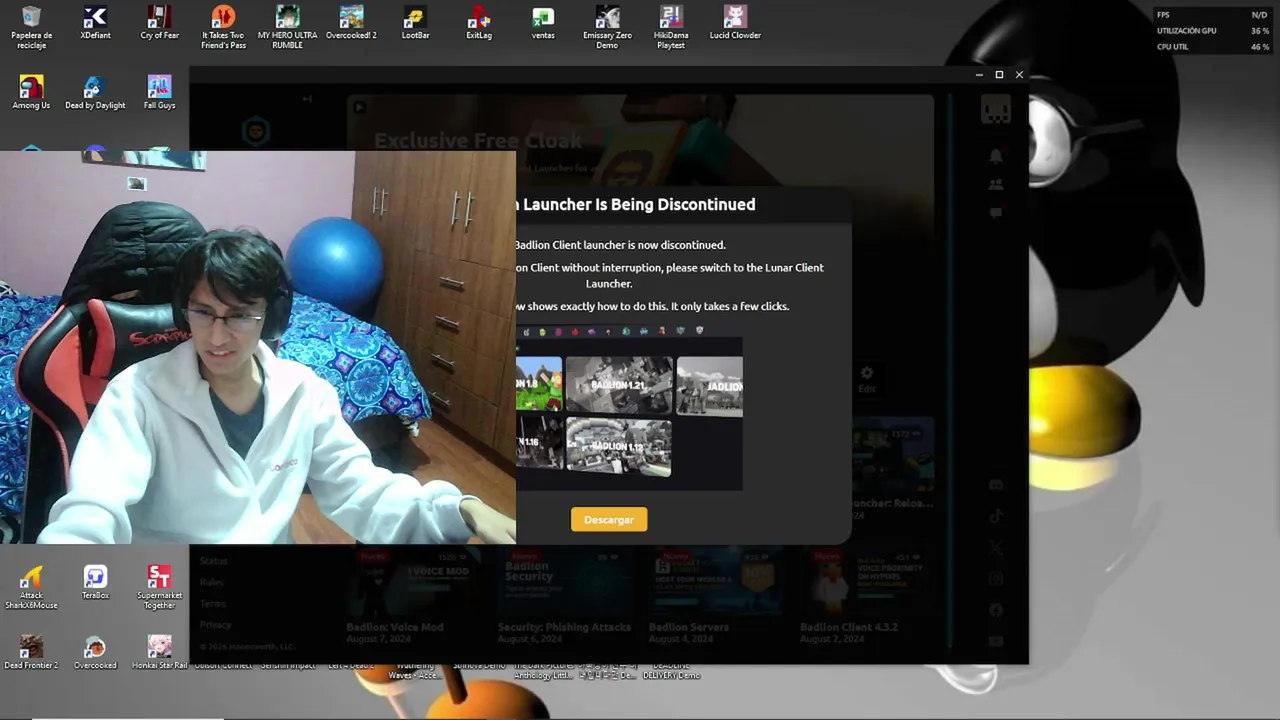This screenshot has width=1280, height=720.
Task: Open the notifications bell in Badlion launcher
Action: pyautogui.click(x=995, y=157)
